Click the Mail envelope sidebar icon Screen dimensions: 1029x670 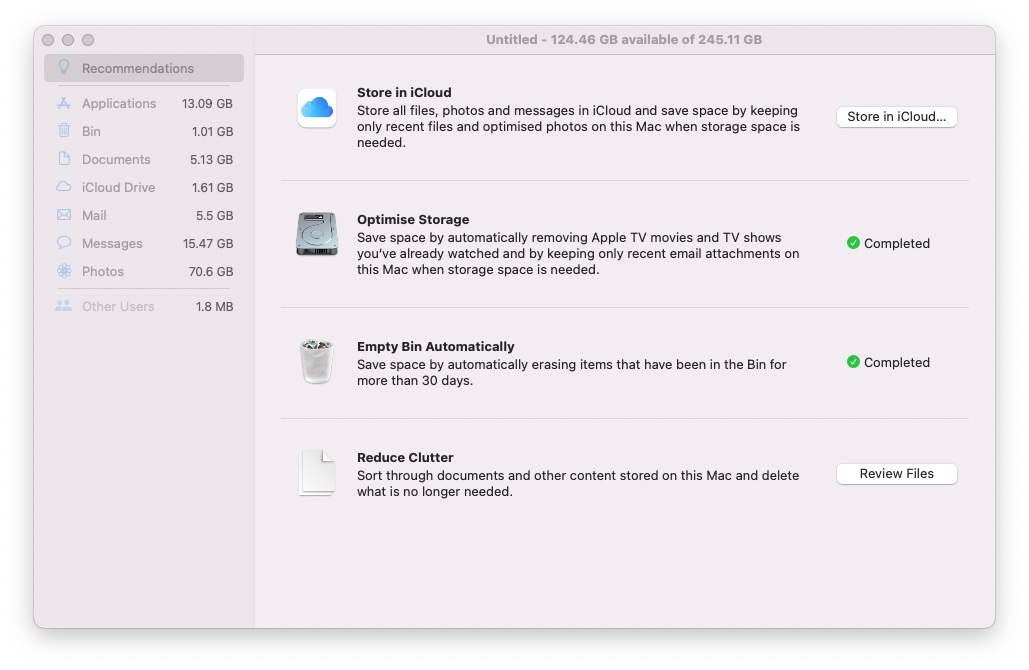pos(64,215)
